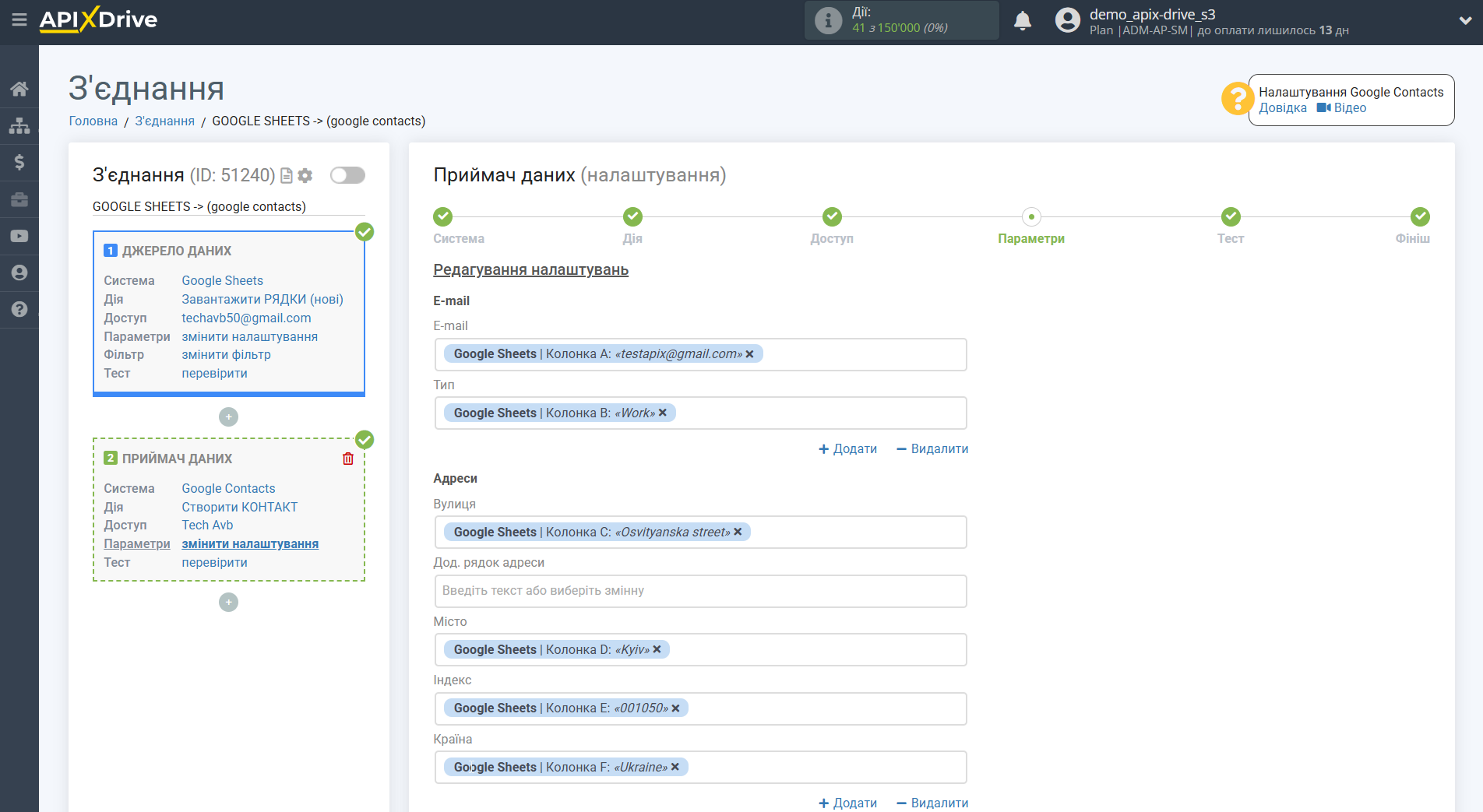This screenshot has width=1483, height=812.
Task: Open Google Sheets source system link
Action: point(223,281)
